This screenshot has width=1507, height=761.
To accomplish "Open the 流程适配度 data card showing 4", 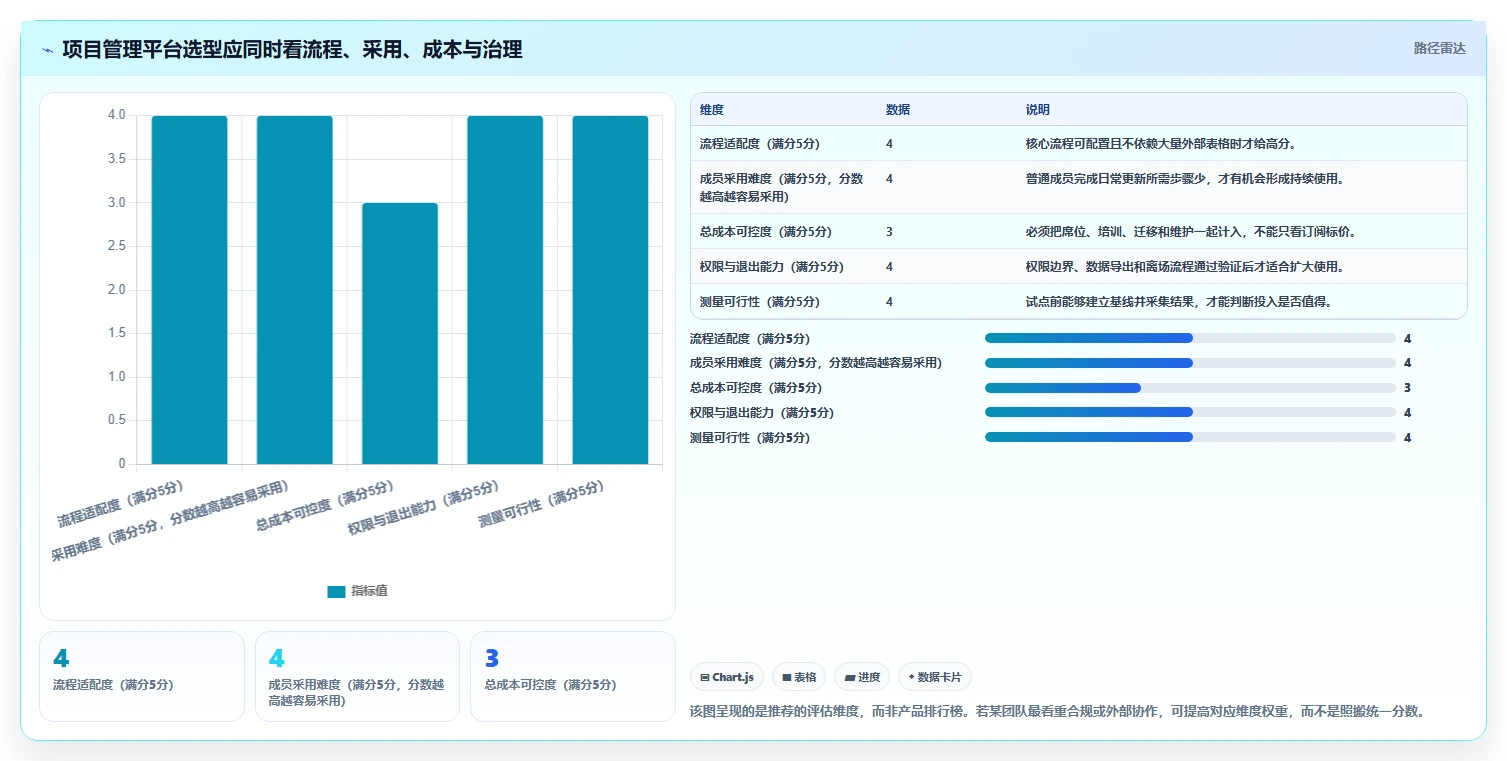I will 142,676.
